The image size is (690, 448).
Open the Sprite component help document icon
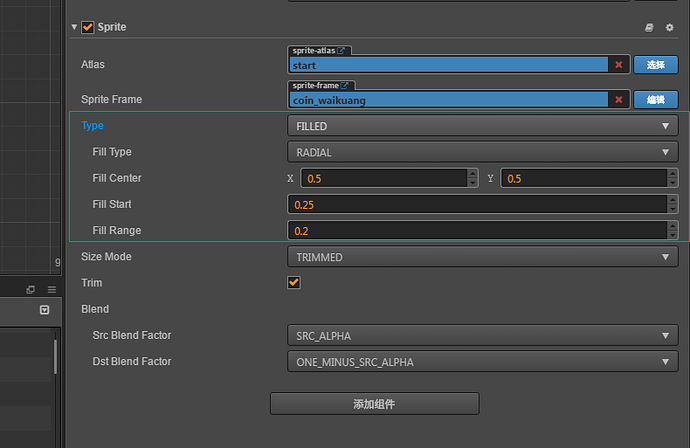[649, 28]
